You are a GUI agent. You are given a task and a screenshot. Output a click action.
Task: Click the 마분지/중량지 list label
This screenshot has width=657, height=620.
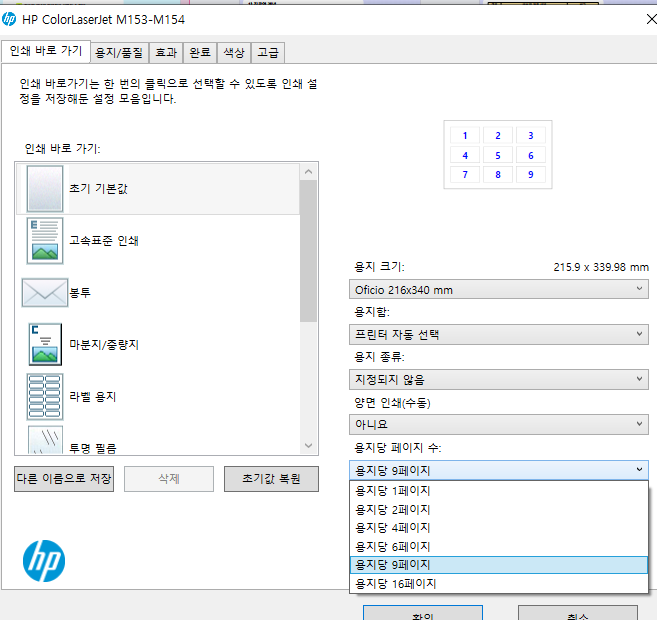coord(104,345)
